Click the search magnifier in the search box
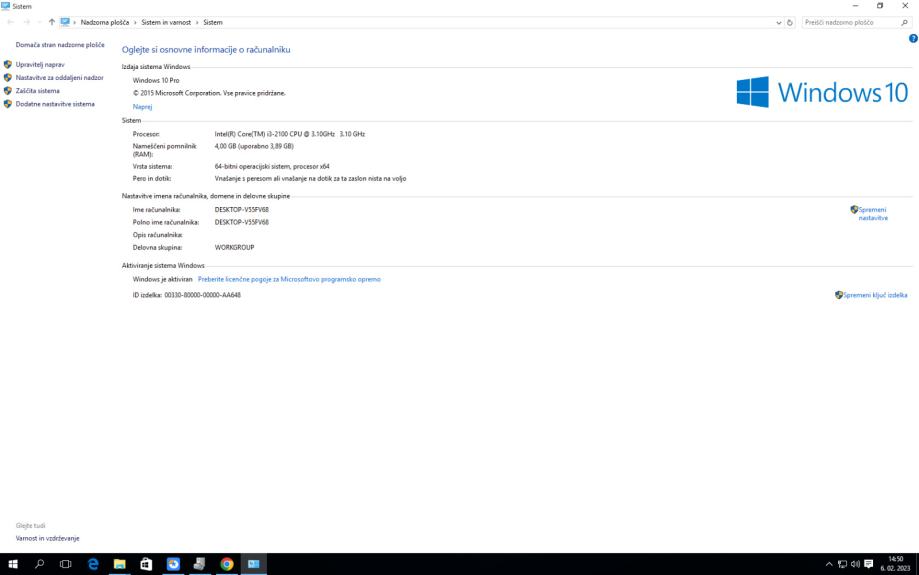 [904, 22]
